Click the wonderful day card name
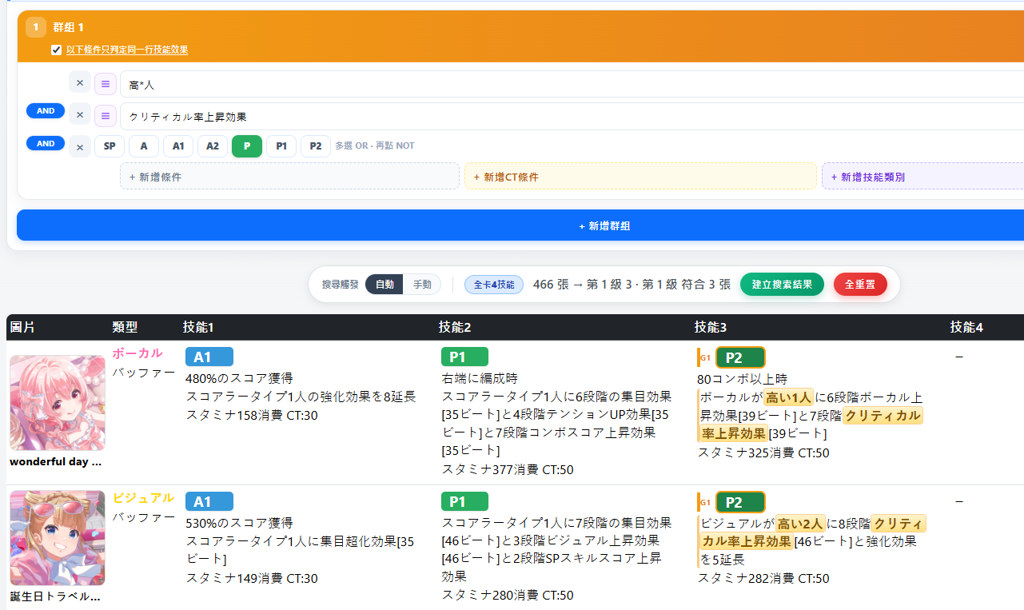1024x610 pixels. 56,461
